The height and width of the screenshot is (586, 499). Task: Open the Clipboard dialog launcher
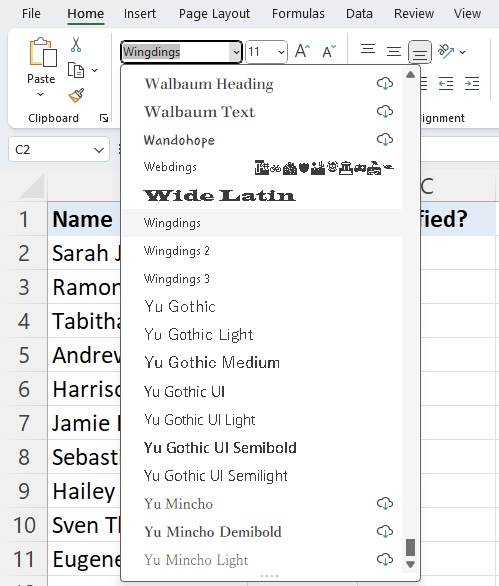(x=104, y=118)
